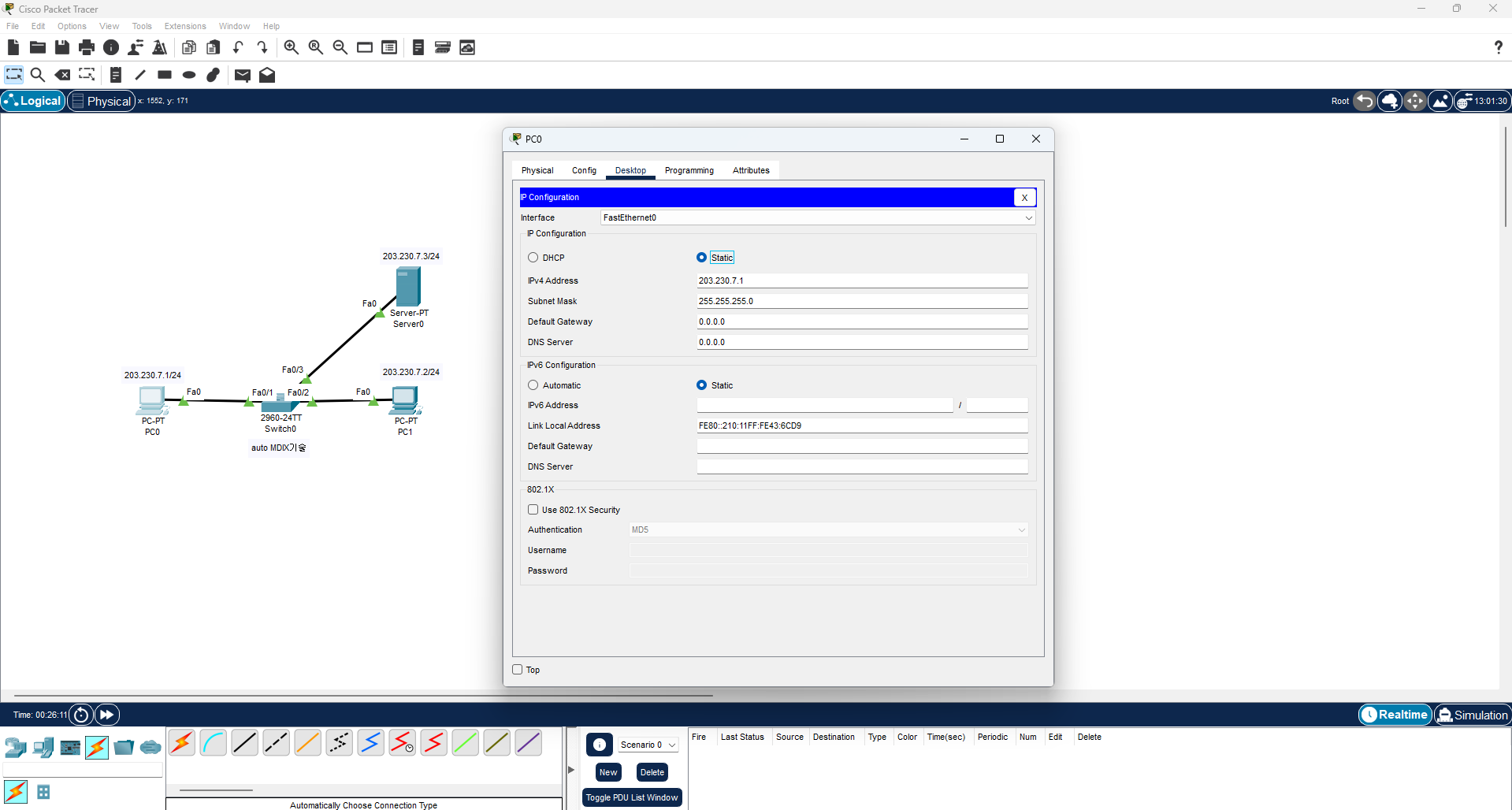This screenshot has width=1512, height=810.
Task: Click the Power Cycle Devices button
Action: click(x=81, y=715)
